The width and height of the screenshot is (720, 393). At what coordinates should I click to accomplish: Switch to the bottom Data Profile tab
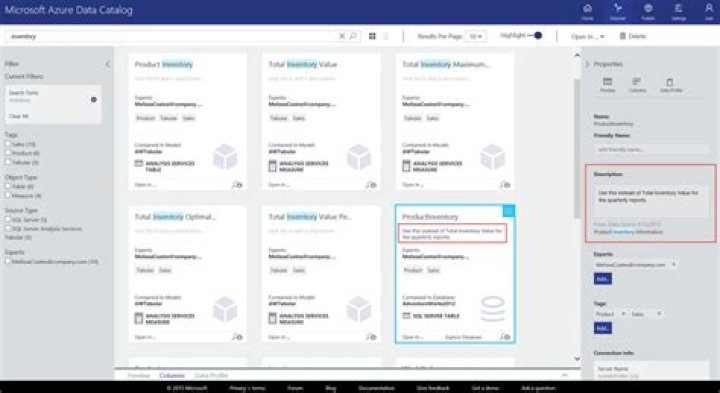pyautogui.click(x=211, y=376)
